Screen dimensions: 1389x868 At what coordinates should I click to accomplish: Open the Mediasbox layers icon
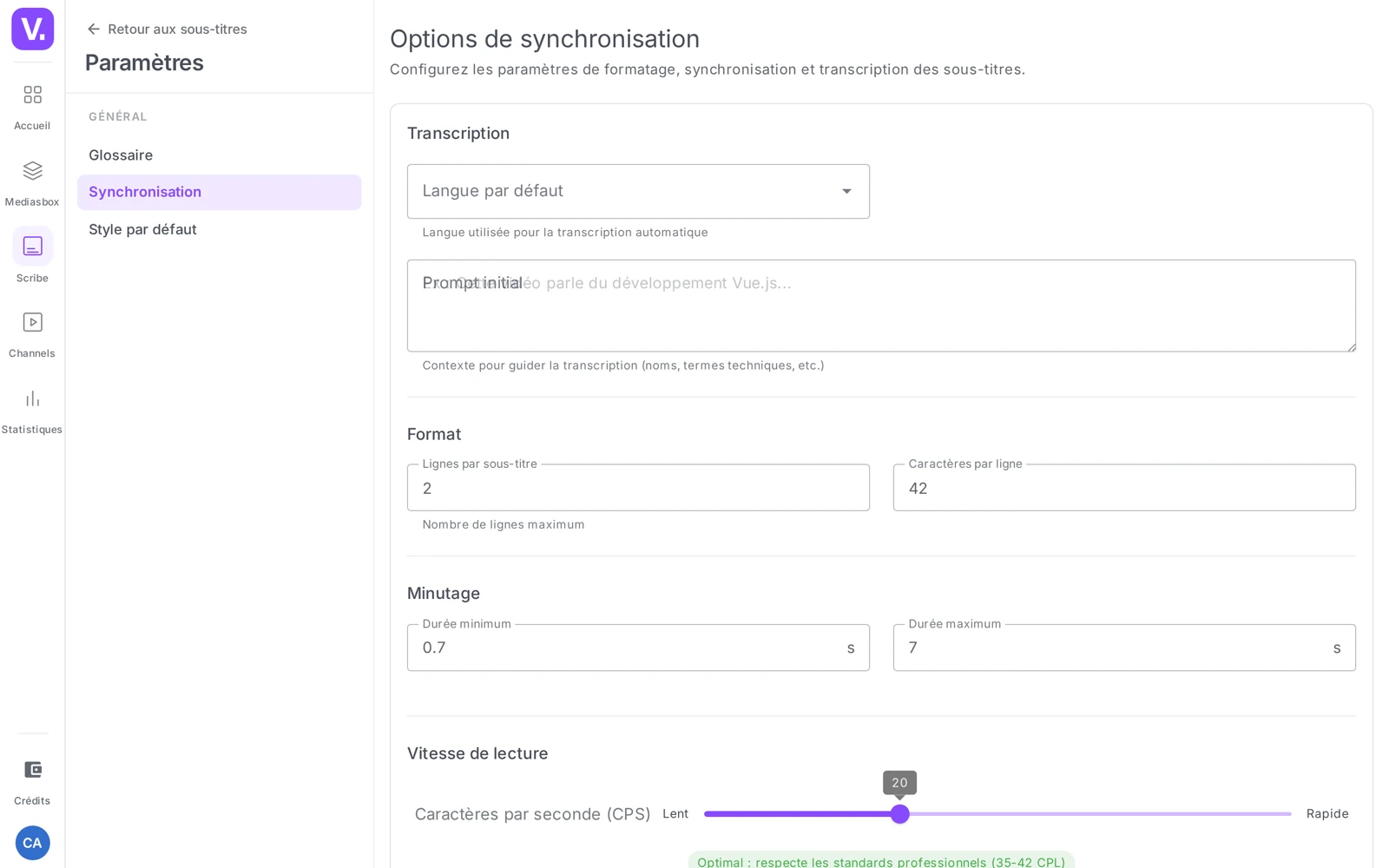32,170
